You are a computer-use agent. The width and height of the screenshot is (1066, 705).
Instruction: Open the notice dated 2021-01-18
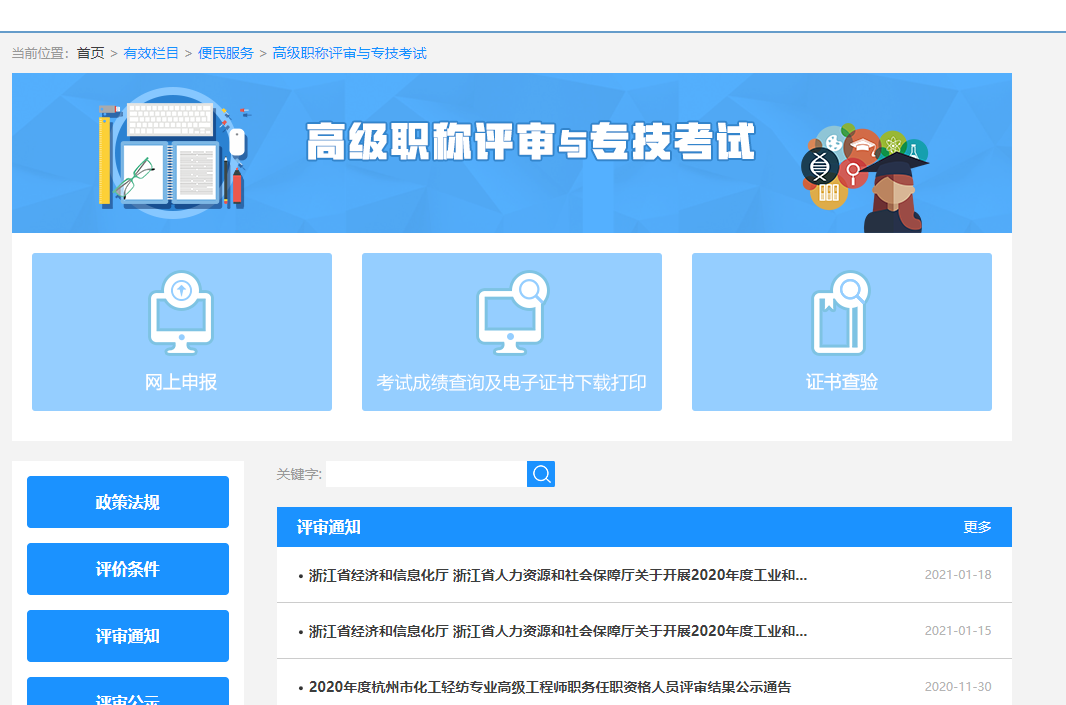557,575
